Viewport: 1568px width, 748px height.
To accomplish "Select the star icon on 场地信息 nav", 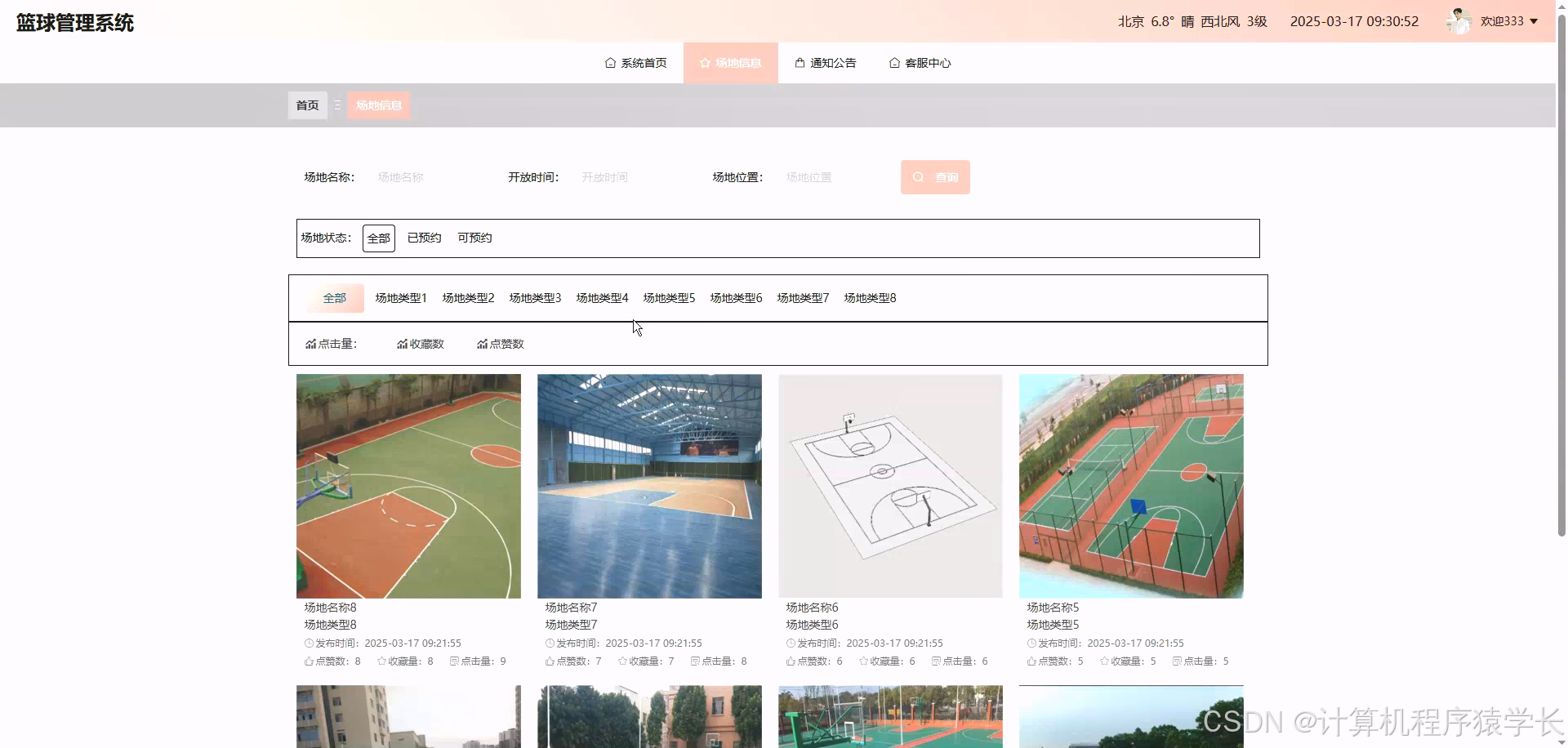I will [x=703, y=63].
